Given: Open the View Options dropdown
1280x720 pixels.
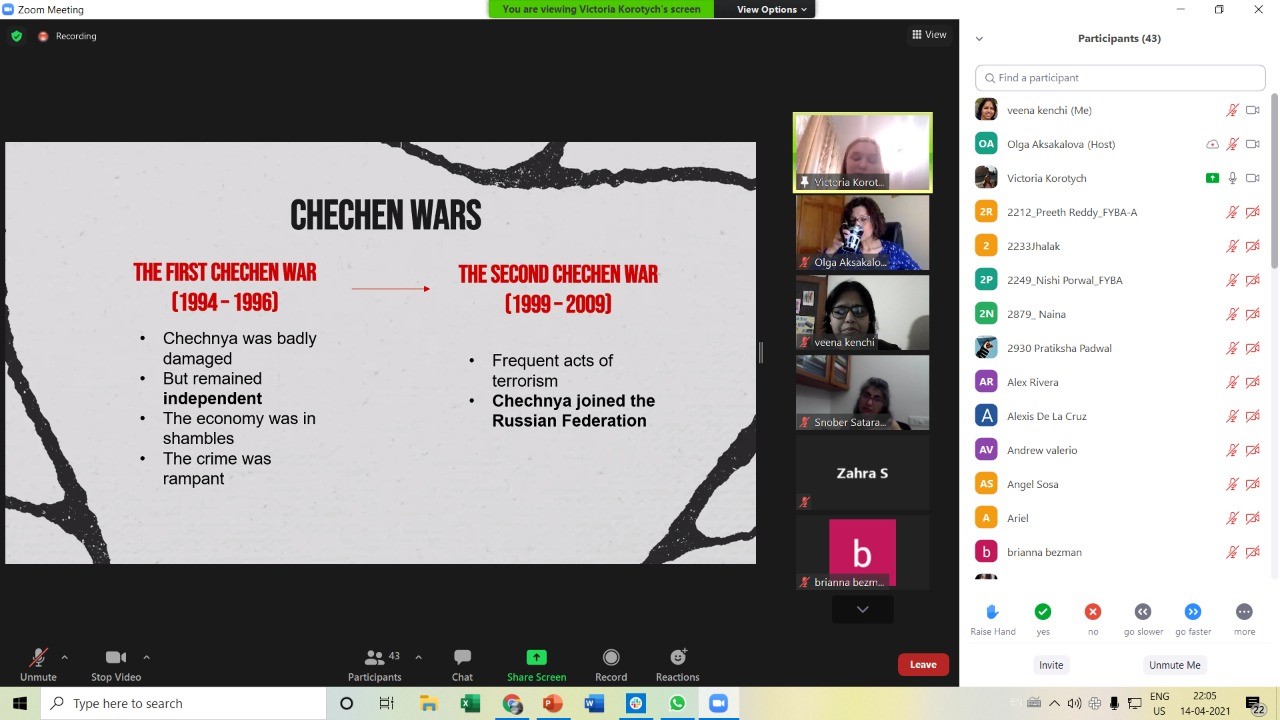Looking at the screenshot, I should click(x=771, y=9).
